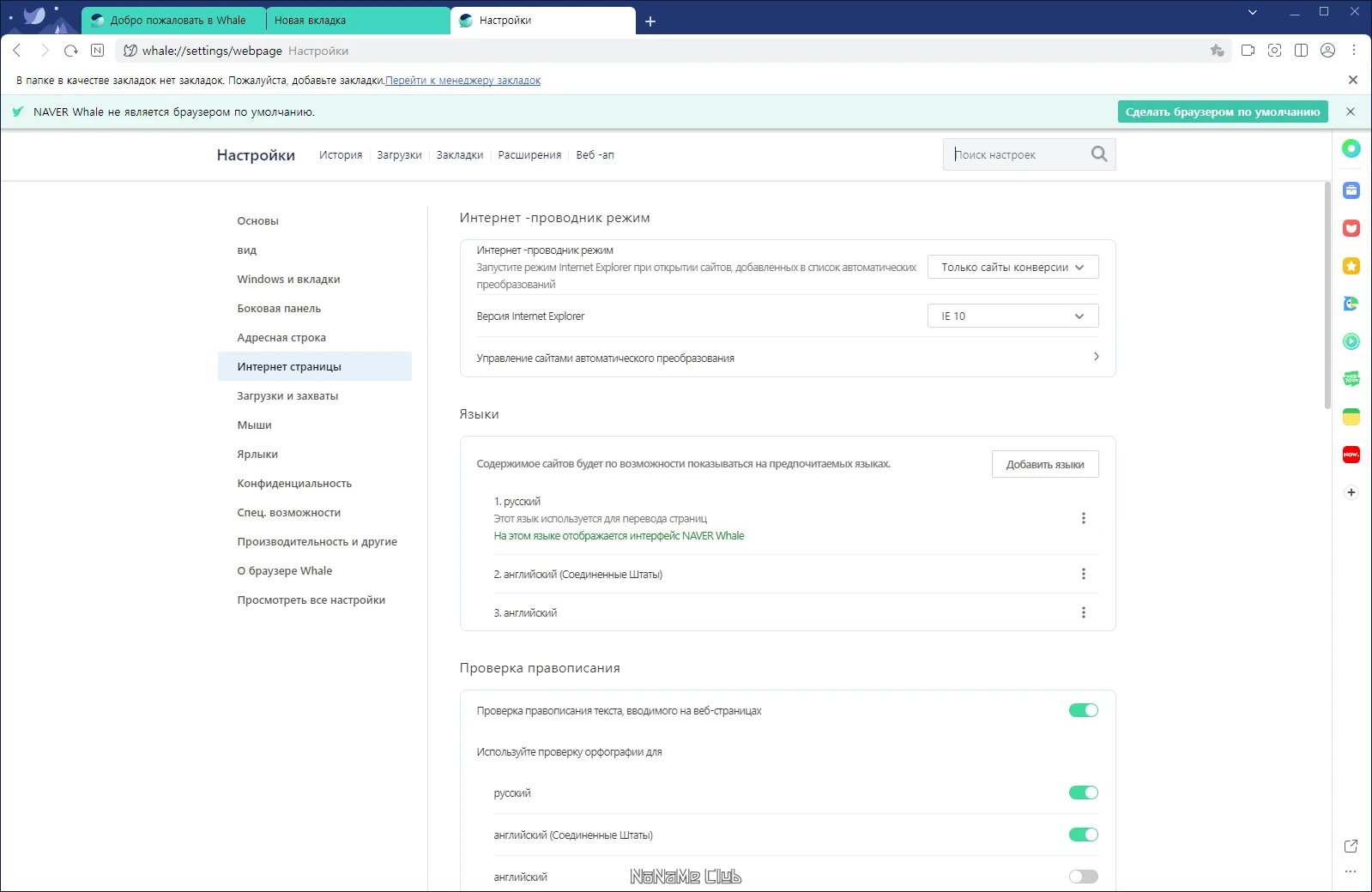Click the reload page icon

point(71,51)
